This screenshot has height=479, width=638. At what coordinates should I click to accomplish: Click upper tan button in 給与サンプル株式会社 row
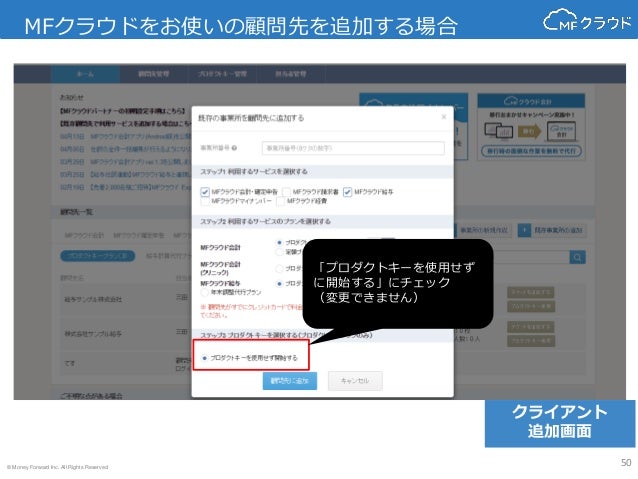531,292
